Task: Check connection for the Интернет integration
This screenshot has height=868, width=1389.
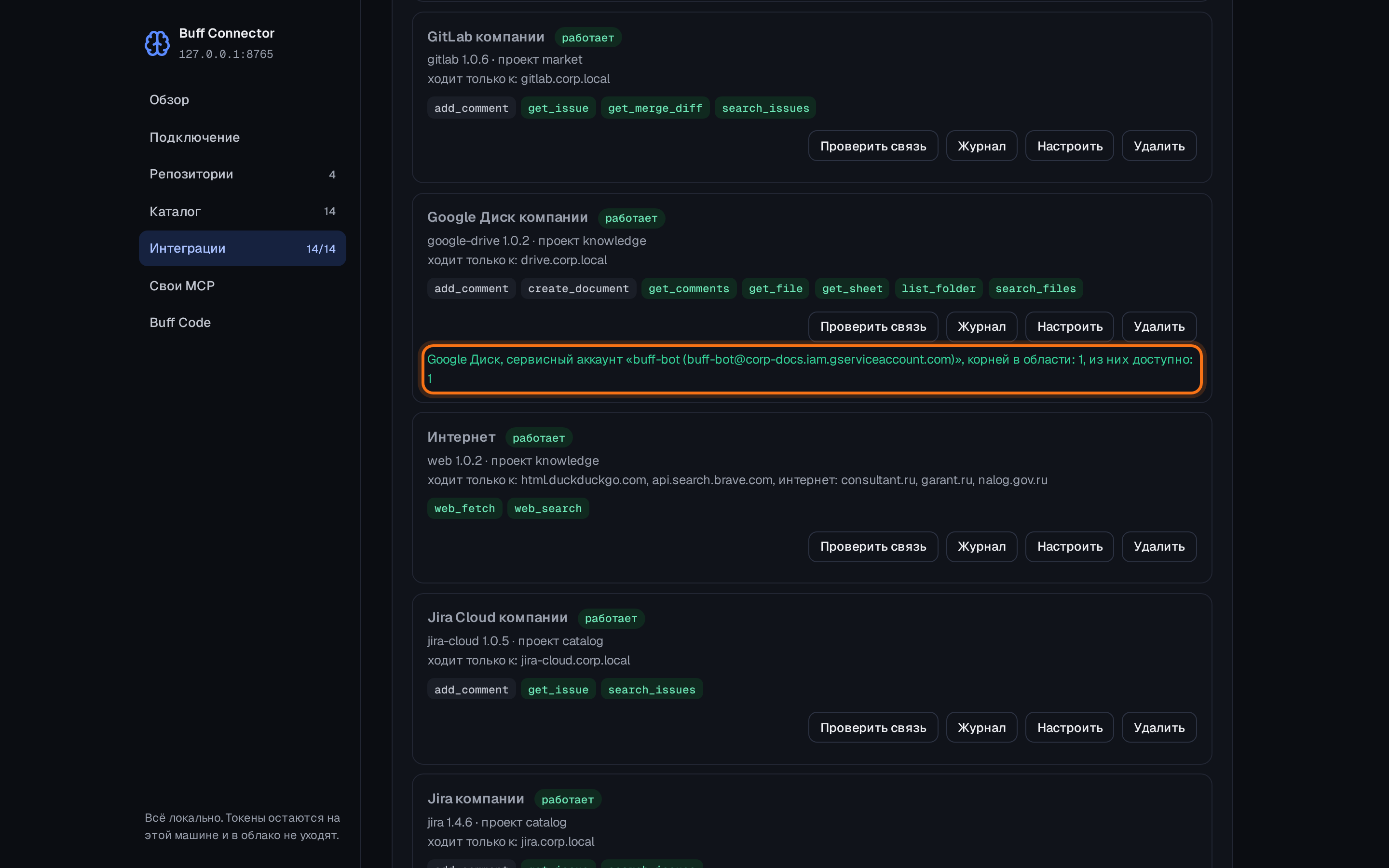Action: (873, 546)
